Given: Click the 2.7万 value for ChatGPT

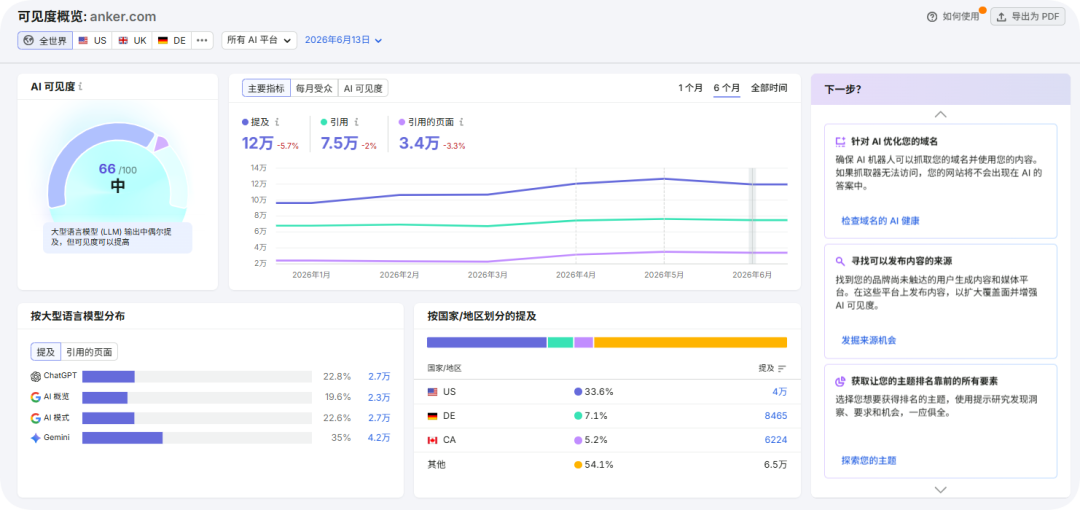Looking at the screenshot, I should (x=379, y=376).
